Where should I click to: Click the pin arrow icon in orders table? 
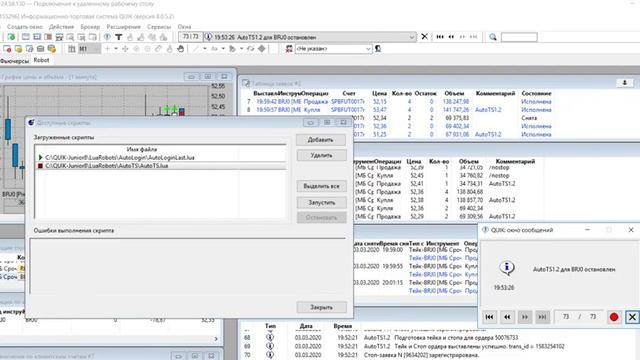(624, 83)
